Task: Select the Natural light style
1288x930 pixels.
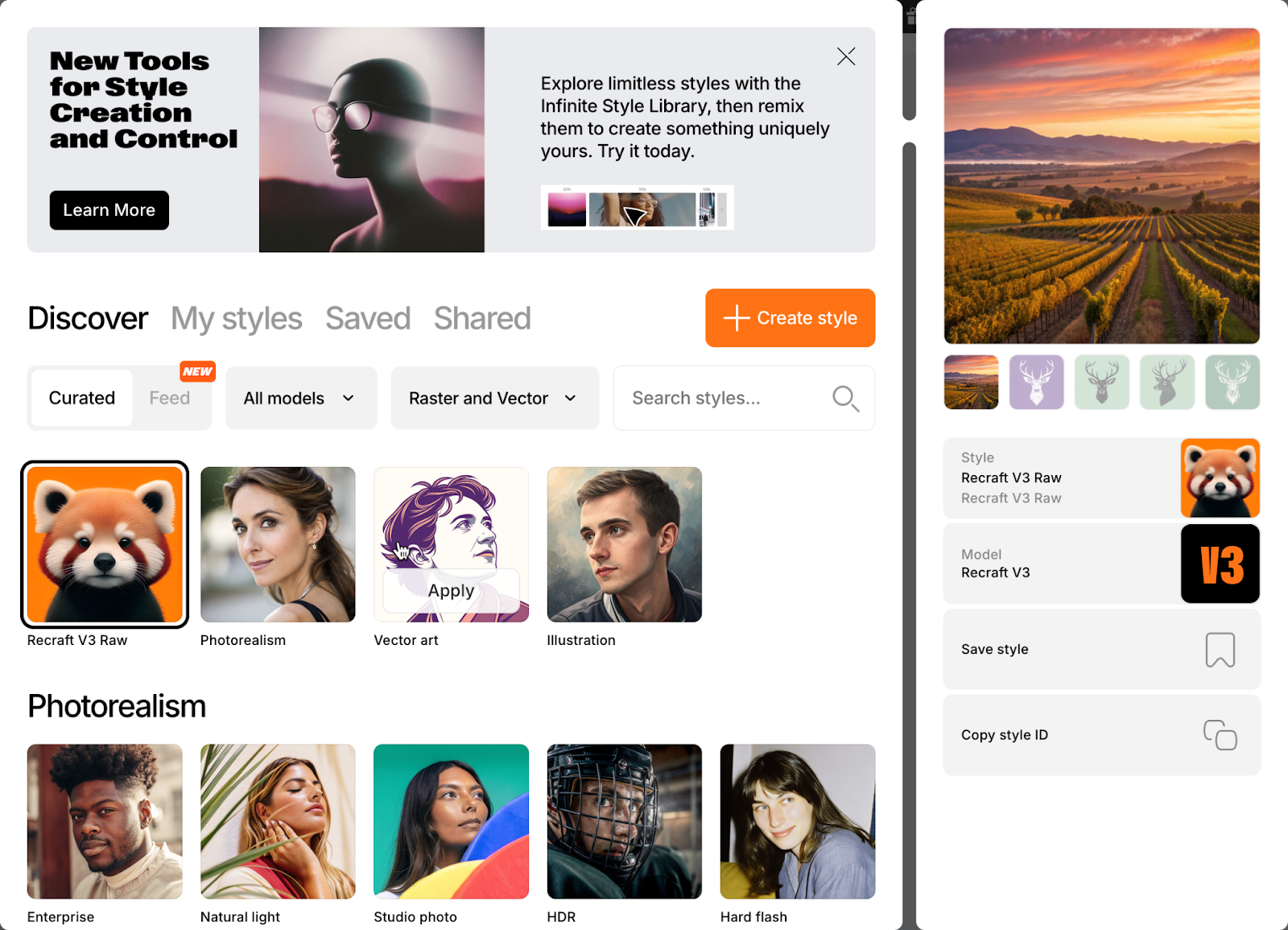Action: pyautogui.click(x=278, y=821)
